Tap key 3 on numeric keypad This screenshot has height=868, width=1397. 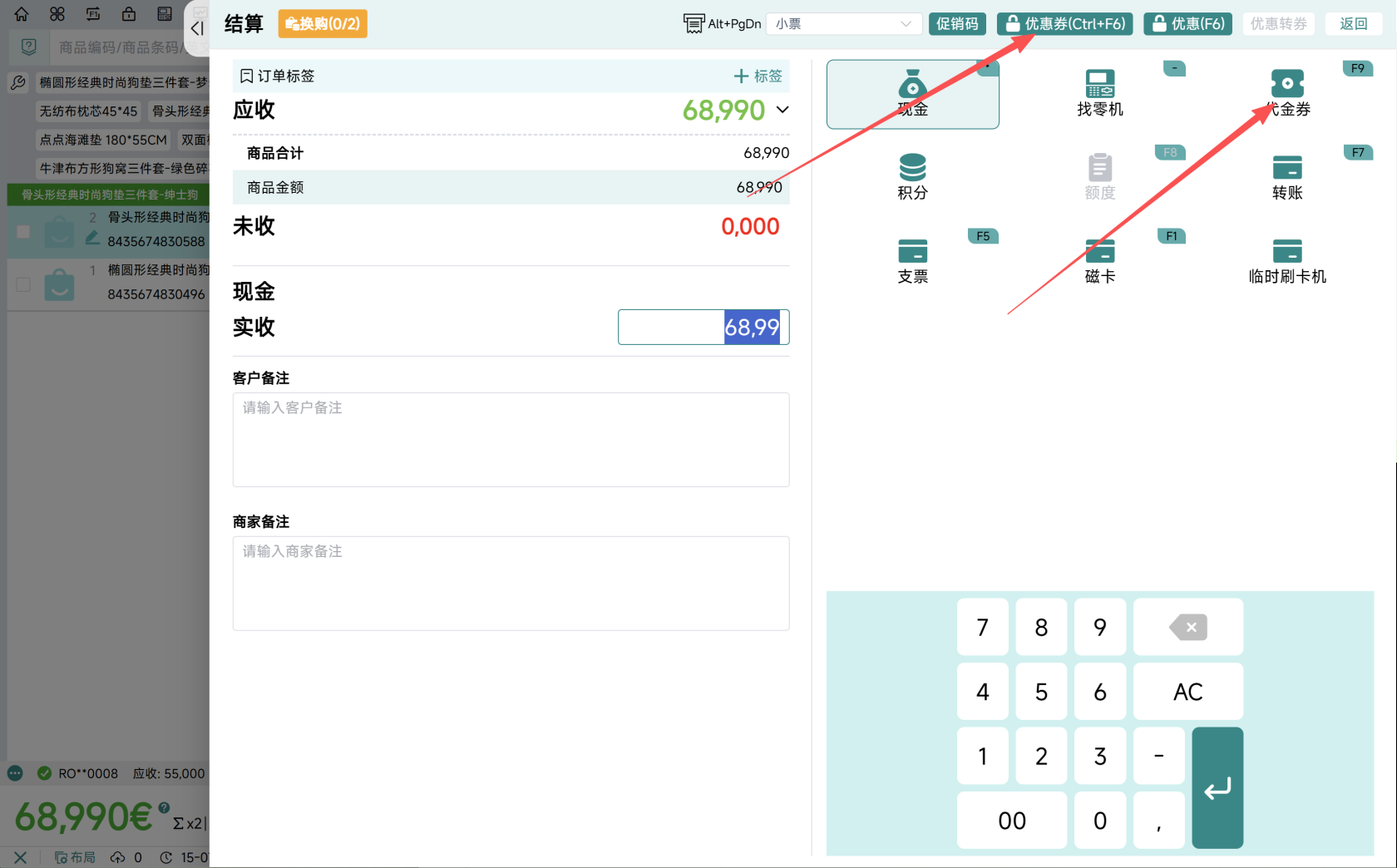(1100, 756)
